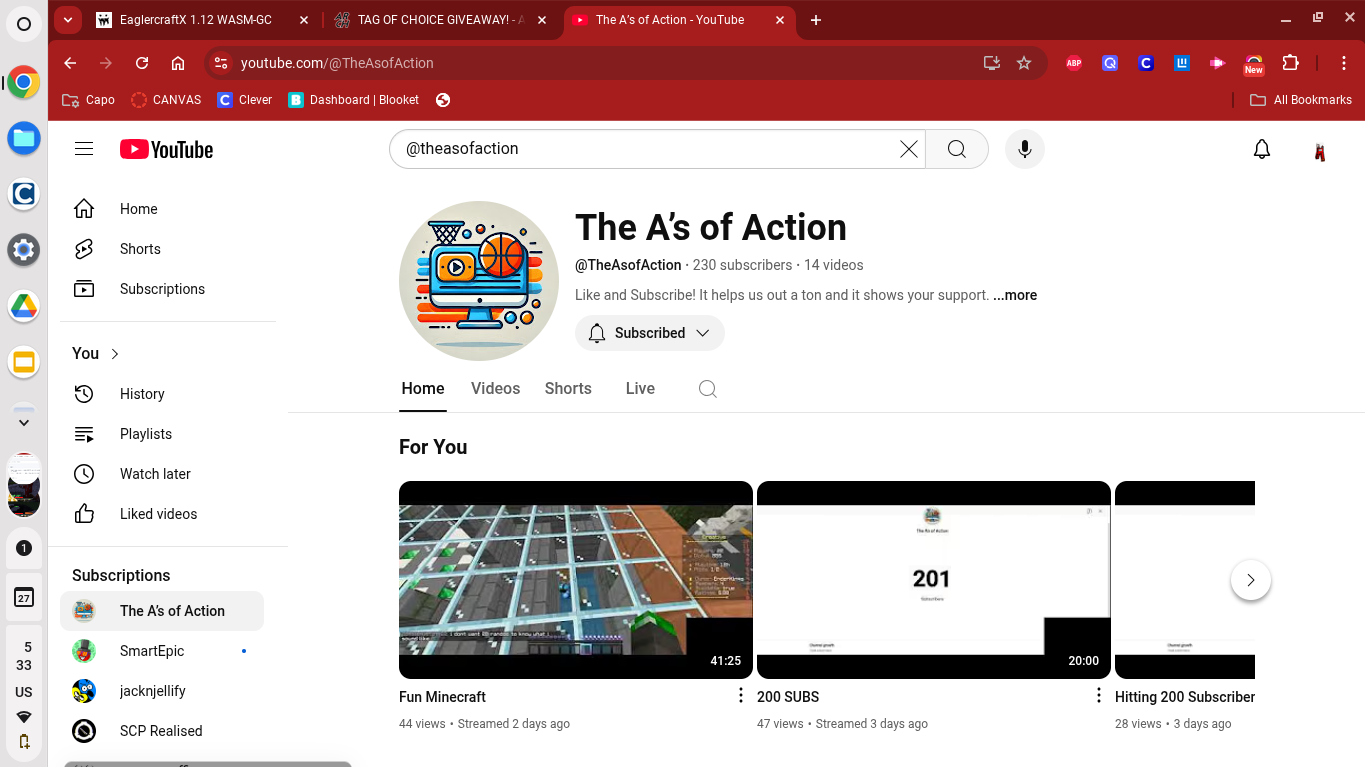Open the Capo bookmark folder
Screen dimensions: 1365x767
[88, 100]
